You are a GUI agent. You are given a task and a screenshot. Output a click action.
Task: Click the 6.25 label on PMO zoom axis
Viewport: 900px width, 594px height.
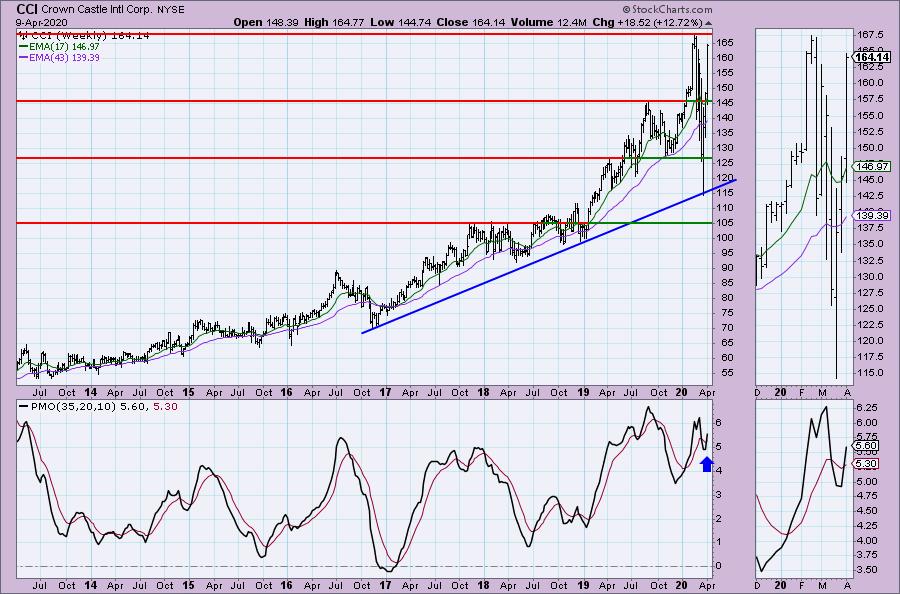pos(867,407)
